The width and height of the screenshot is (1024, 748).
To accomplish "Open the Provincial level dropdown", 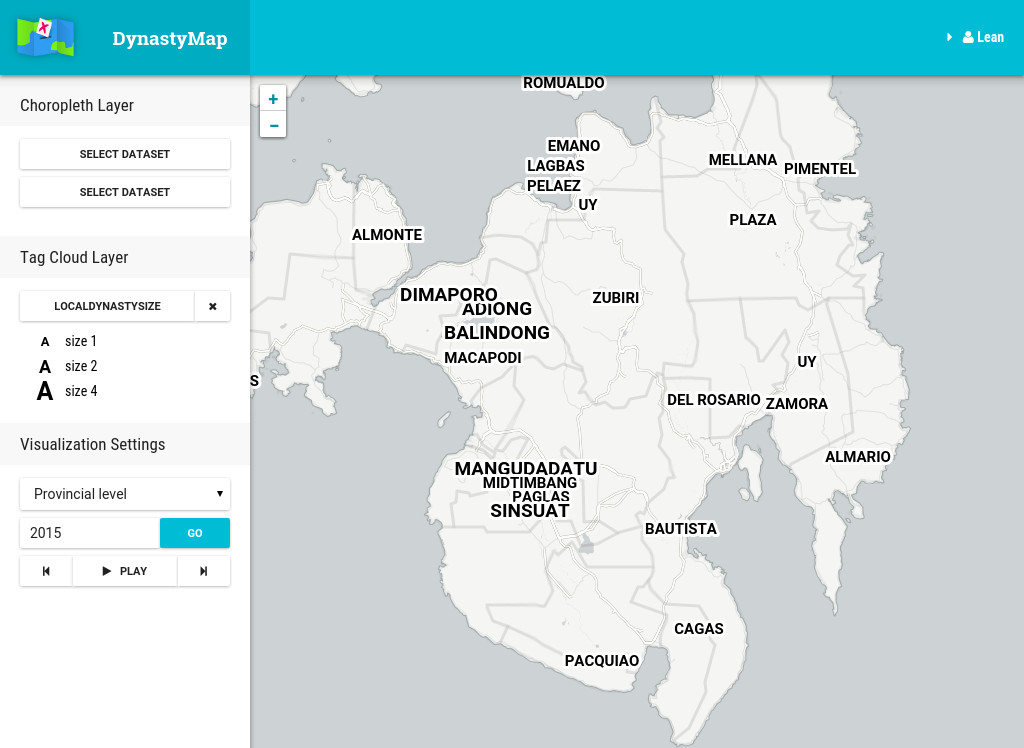I will coord(124,493).
